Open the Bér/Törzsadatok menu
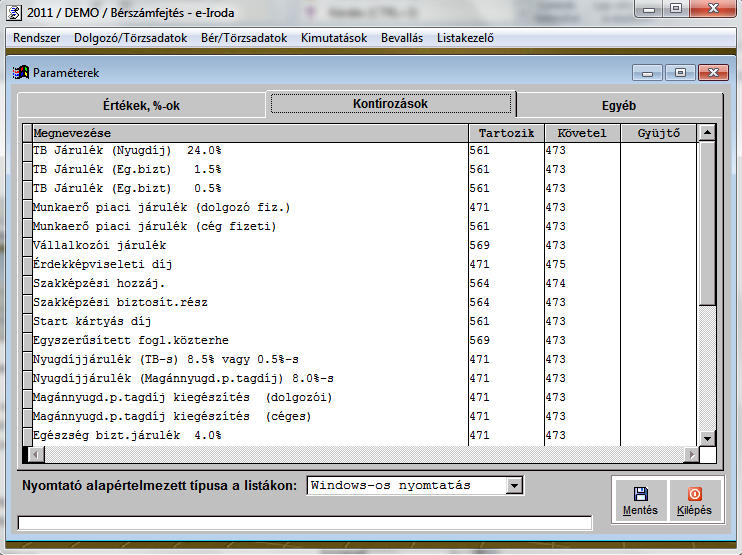742x555 pixels. 243,38
